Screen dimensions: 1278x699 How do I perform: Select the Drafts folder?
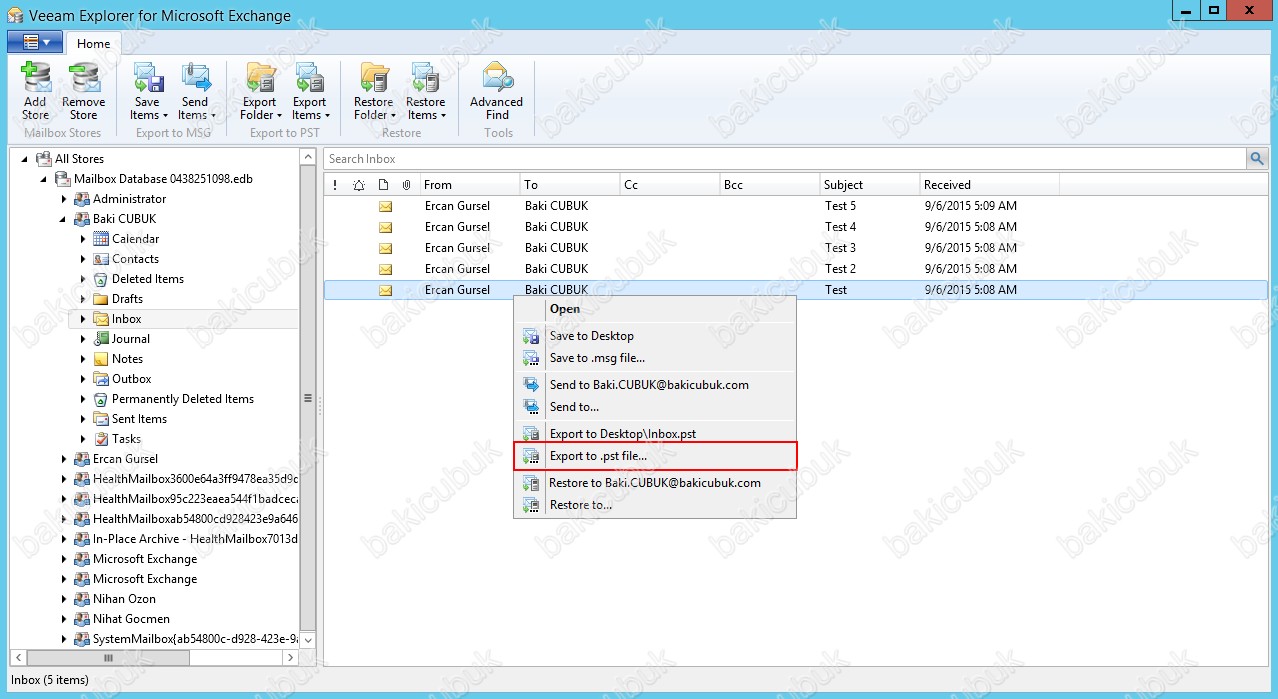click(127, 299)
